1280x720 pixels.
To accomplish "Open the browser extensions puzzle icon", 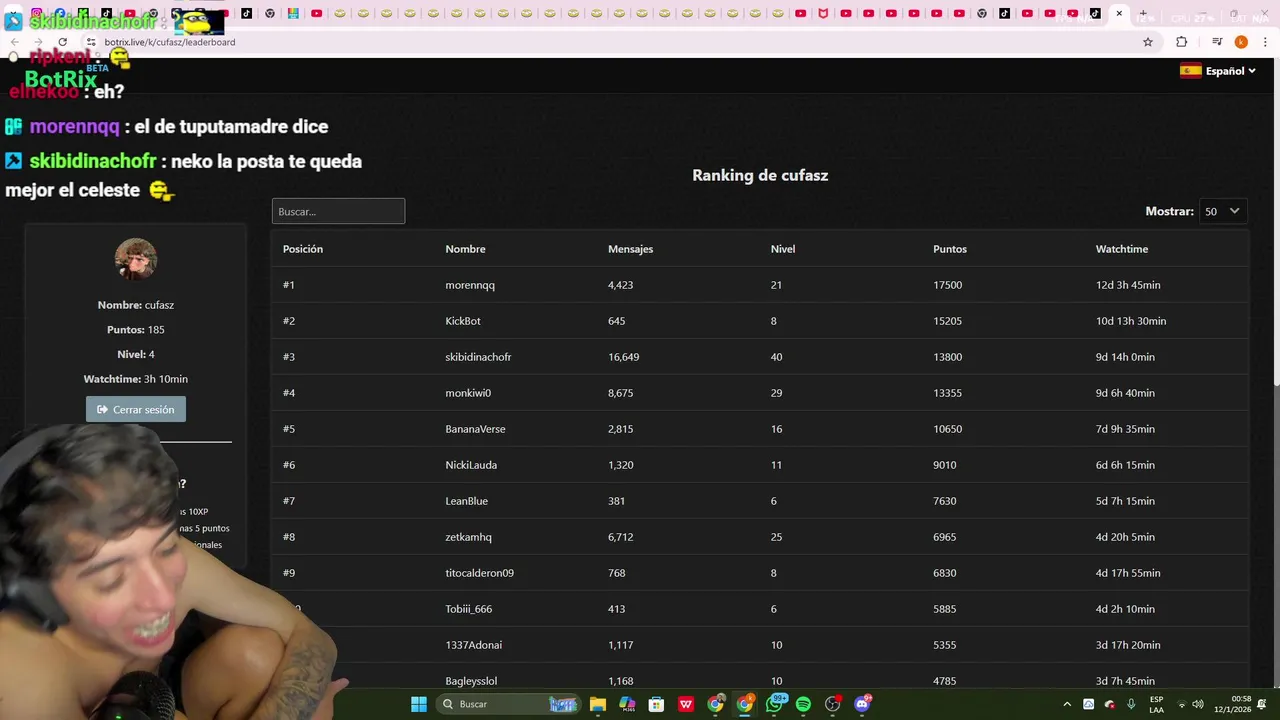I will click(1181, 42).
